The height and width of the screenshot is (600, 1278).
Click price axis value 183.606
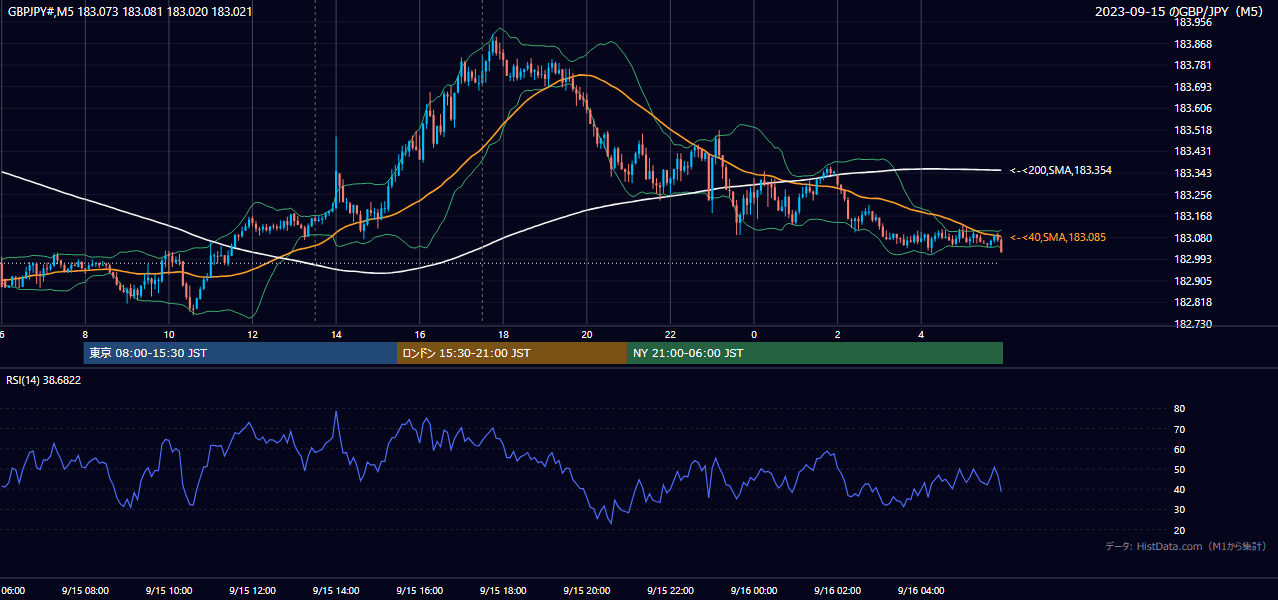pyautogui.click(x=1193, y=108)
